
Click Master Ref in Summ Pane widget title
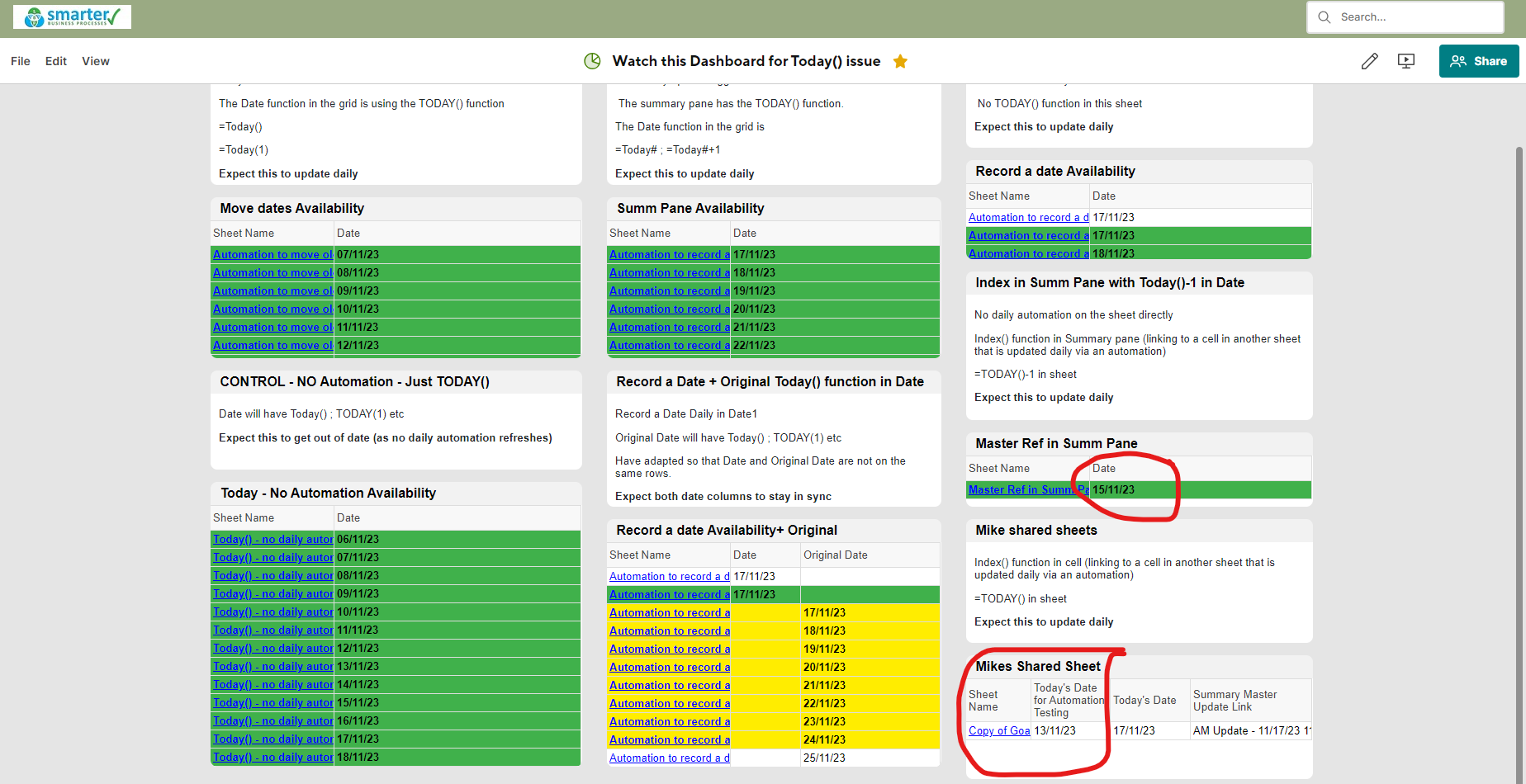point(1056,444)
